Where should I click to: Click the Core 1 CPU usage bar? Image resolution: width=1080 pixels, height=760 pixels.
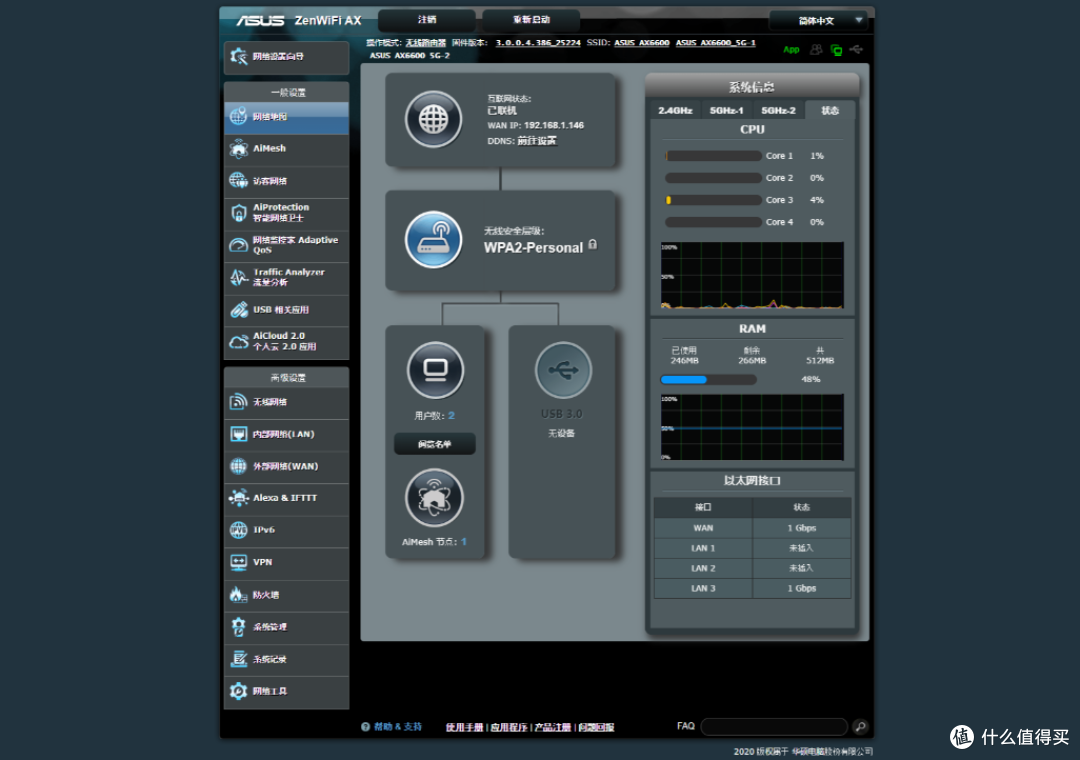(713, 156)
